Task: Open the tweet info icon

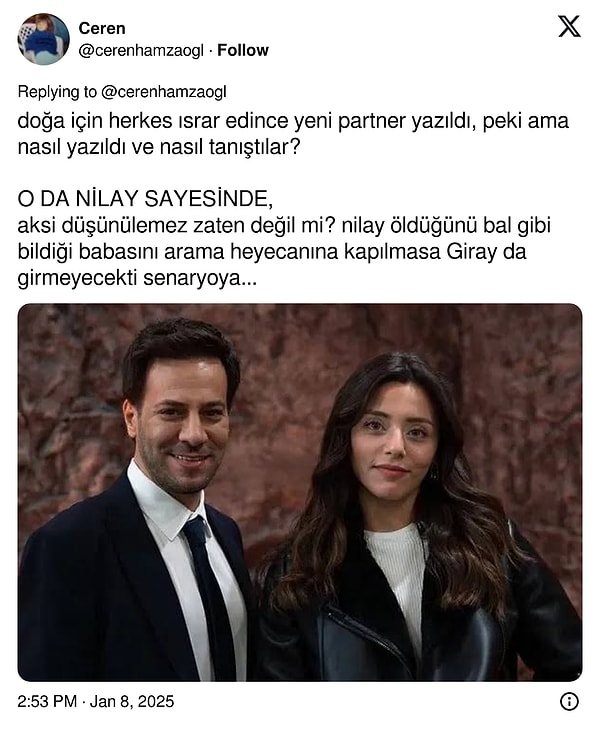Action: click(569, 701)
